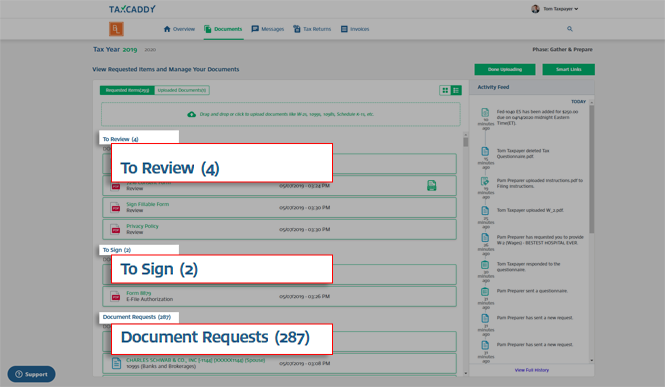Screen dimensions: 665x387
Task: Click the Invoices icon in the navigation
Action: point(344,29)
